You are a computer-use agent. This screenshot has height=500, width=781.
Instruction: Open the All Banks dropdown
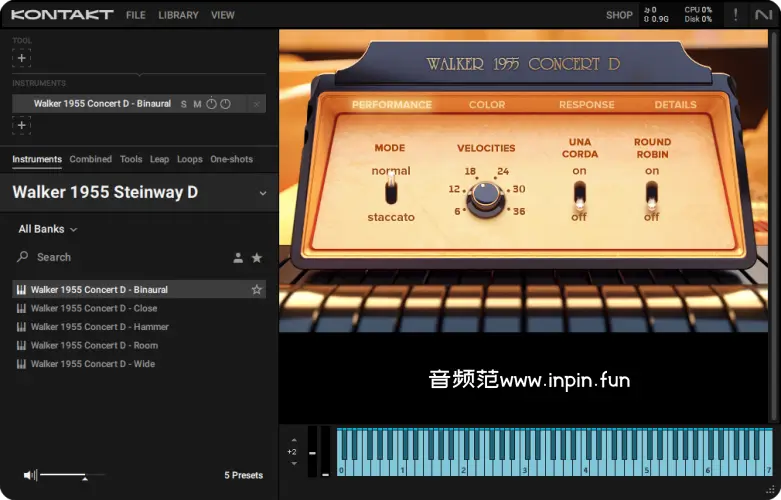click(x=48, y=229)
